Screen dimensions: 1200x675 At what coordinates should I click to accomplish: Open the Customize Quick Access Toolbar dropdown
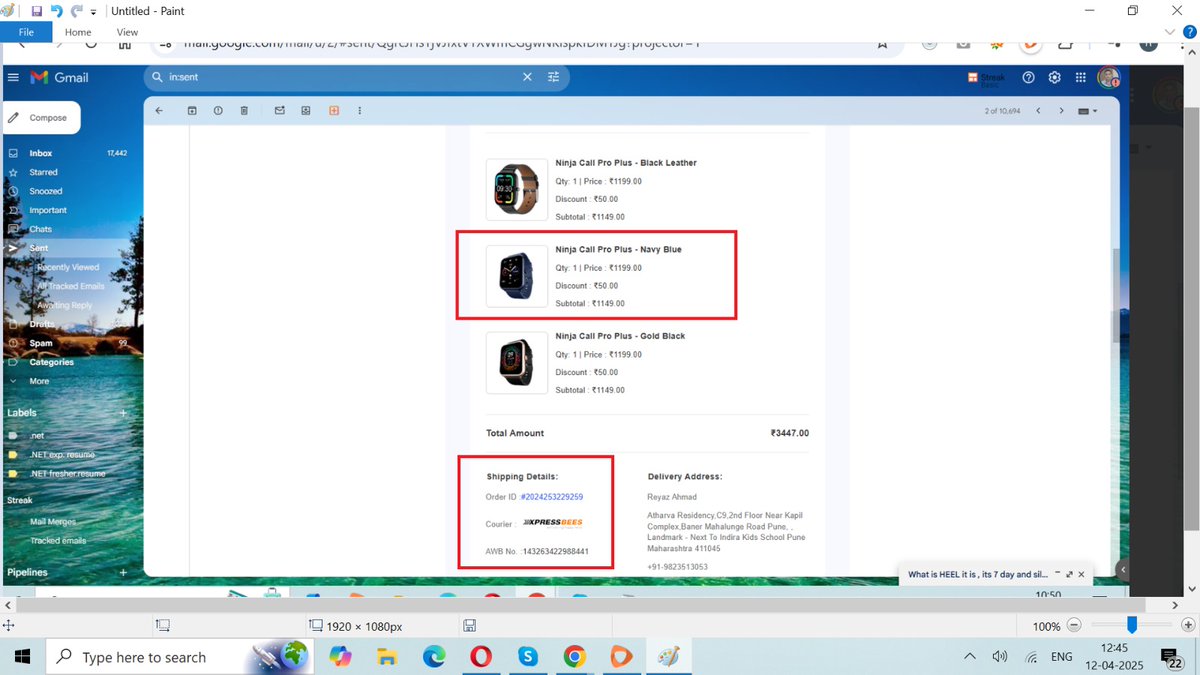(x=94, y=12)
